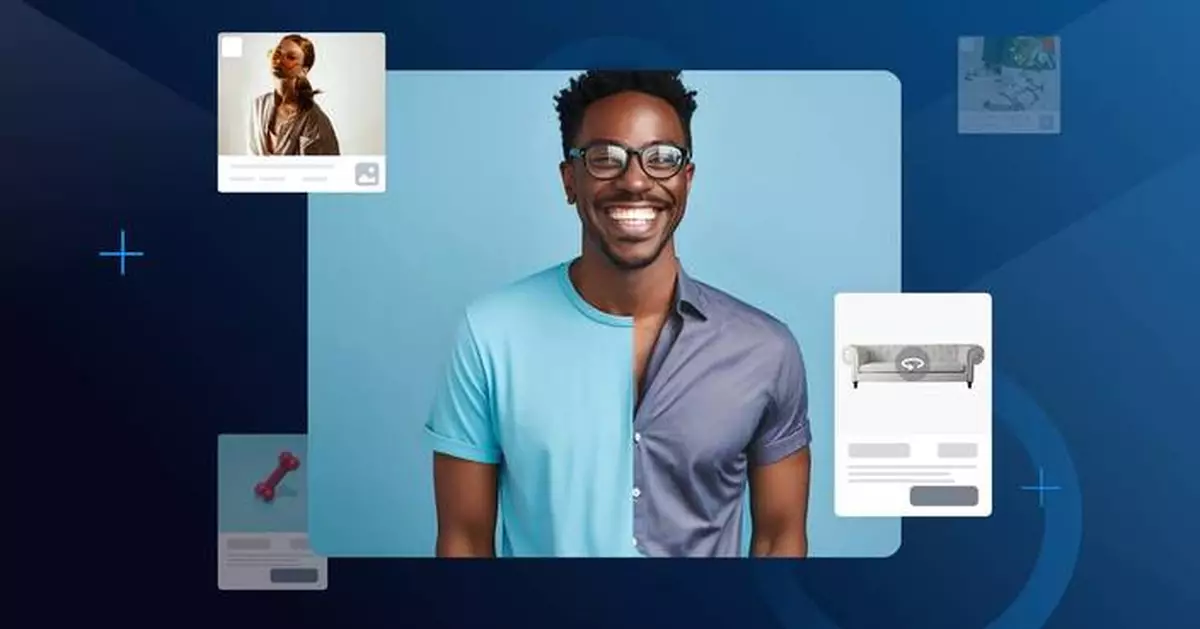The height and width of the screenshot is (629, 1200).
Task: Expand the faded thumbnail in the top-right corner
Action: tap(1010, 85)
